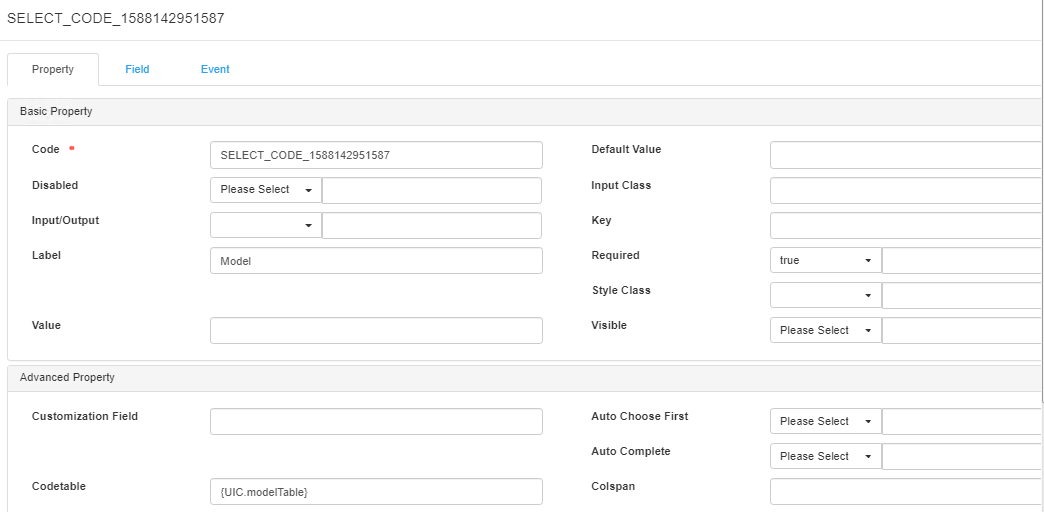Click the Key input field
The width and height of the screenshot is (1044, 512).
(x=905, y=225)
